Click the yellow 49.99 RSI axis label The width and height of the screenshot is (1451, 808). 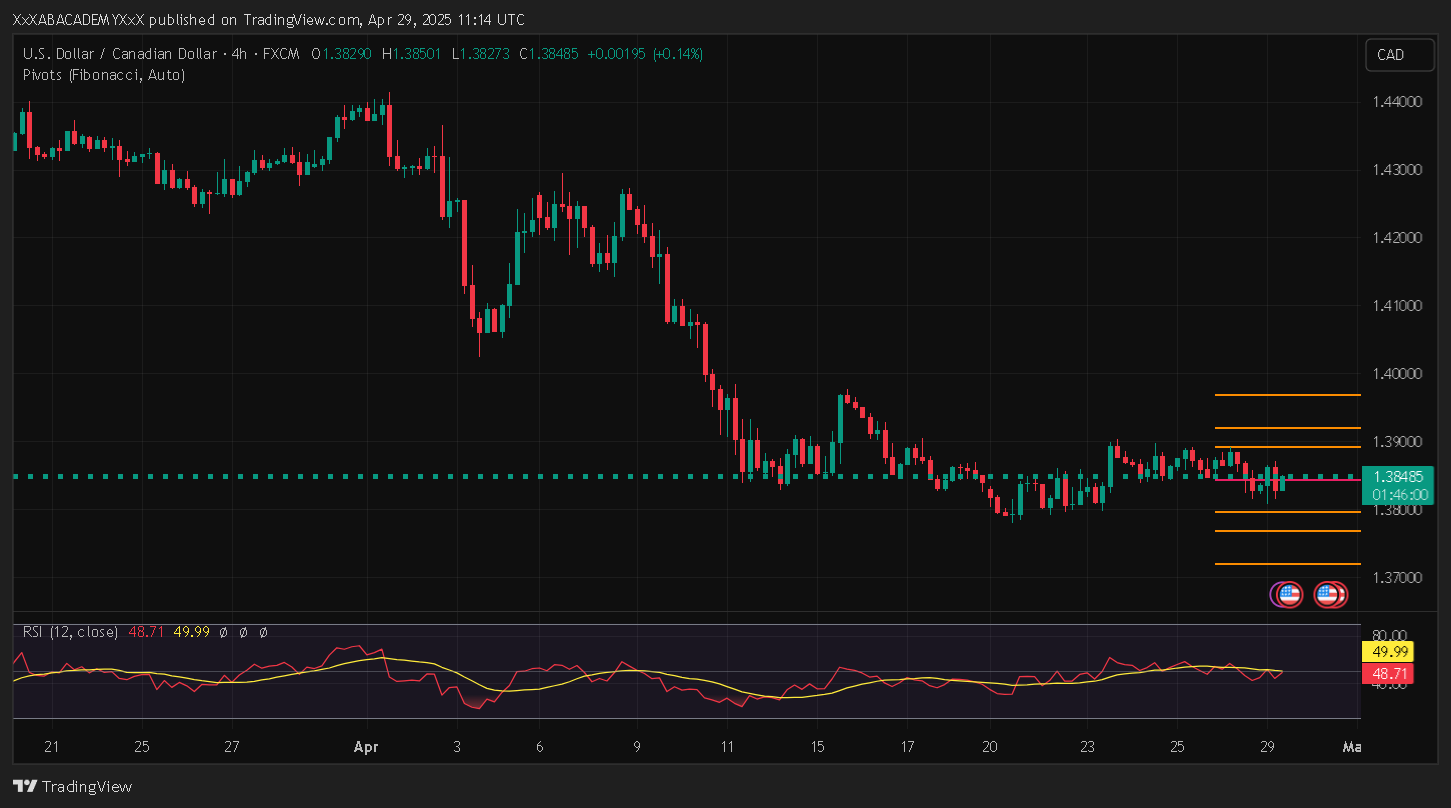coord(1385,652)
